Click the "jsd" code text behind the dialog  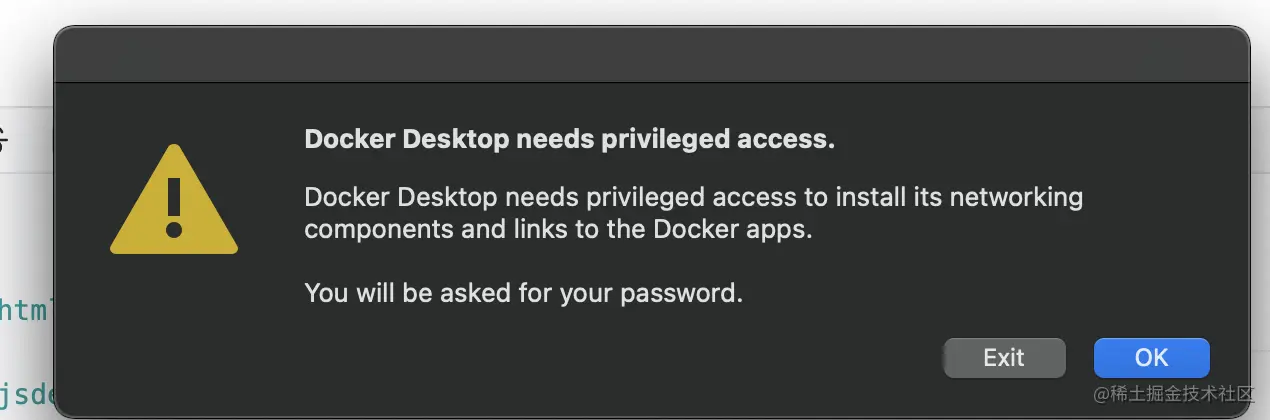(24, 393)
